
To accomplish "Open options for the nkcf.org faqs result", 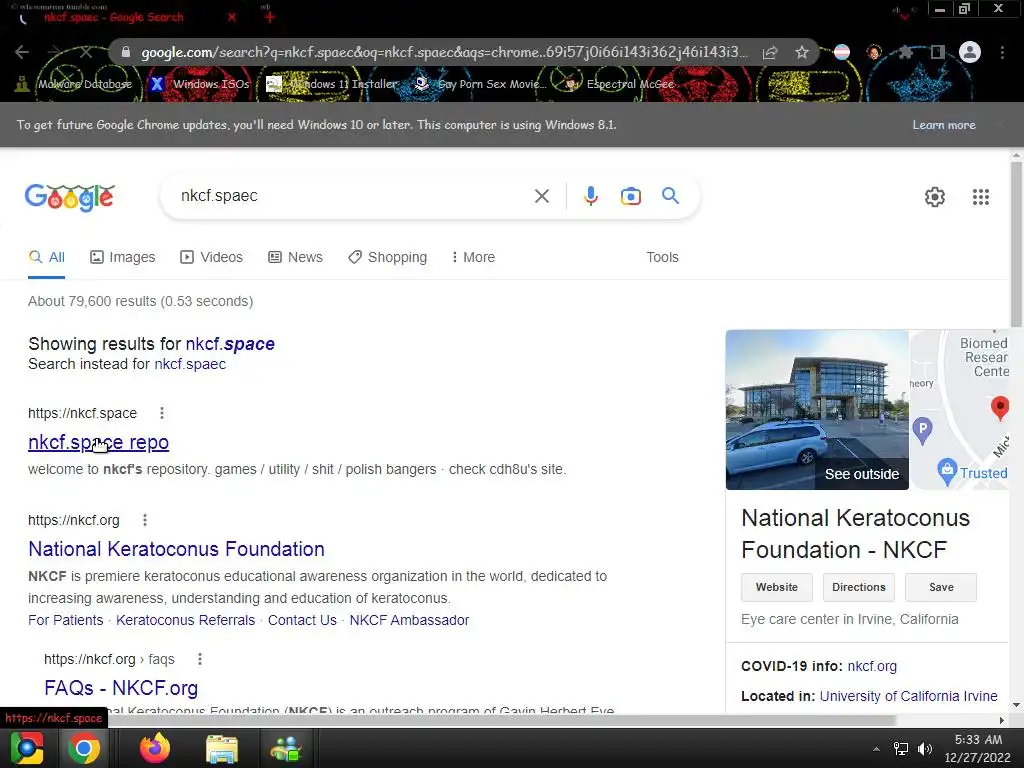I will point(200,659).
